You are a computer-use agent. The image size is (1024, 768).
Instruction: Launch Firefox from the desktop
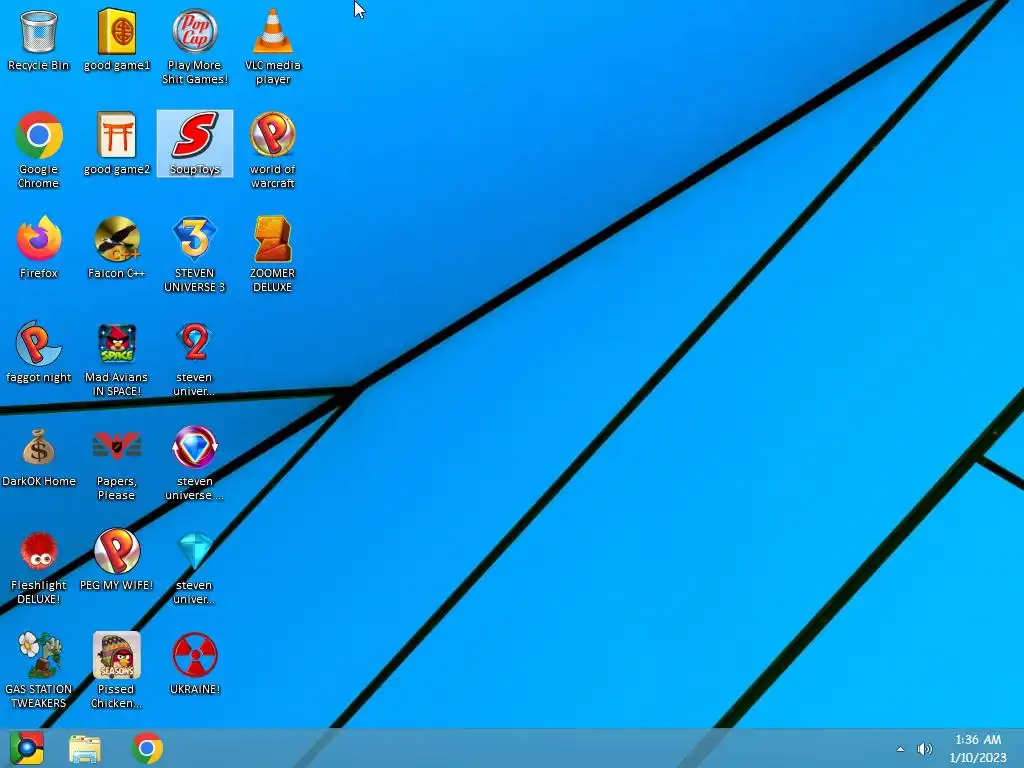(39, 248)
